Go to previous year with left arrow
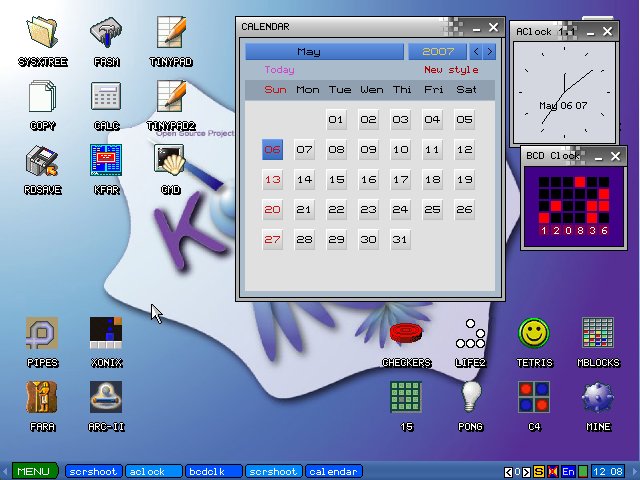This screenshot has height=480, width=640. pyautogui.click(x=476, y=51)
